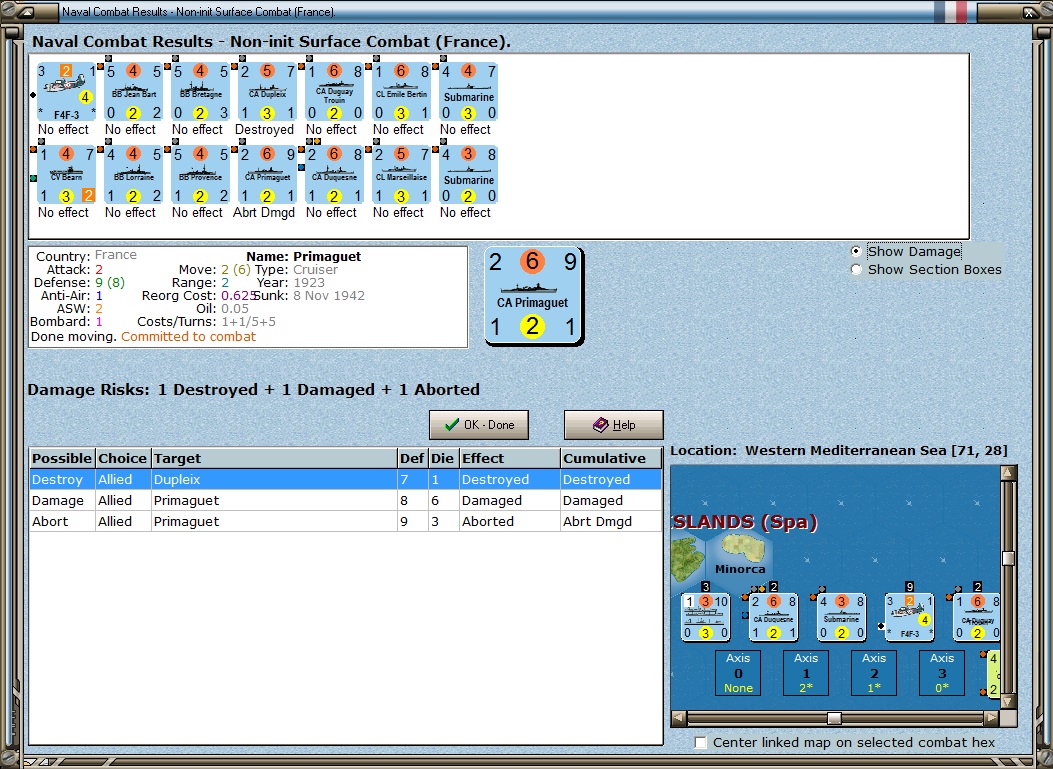Viewport: 1053px width, 769px height.
Task: Select the CA Duquesne counter in results grid
Action: coord(334,175)
